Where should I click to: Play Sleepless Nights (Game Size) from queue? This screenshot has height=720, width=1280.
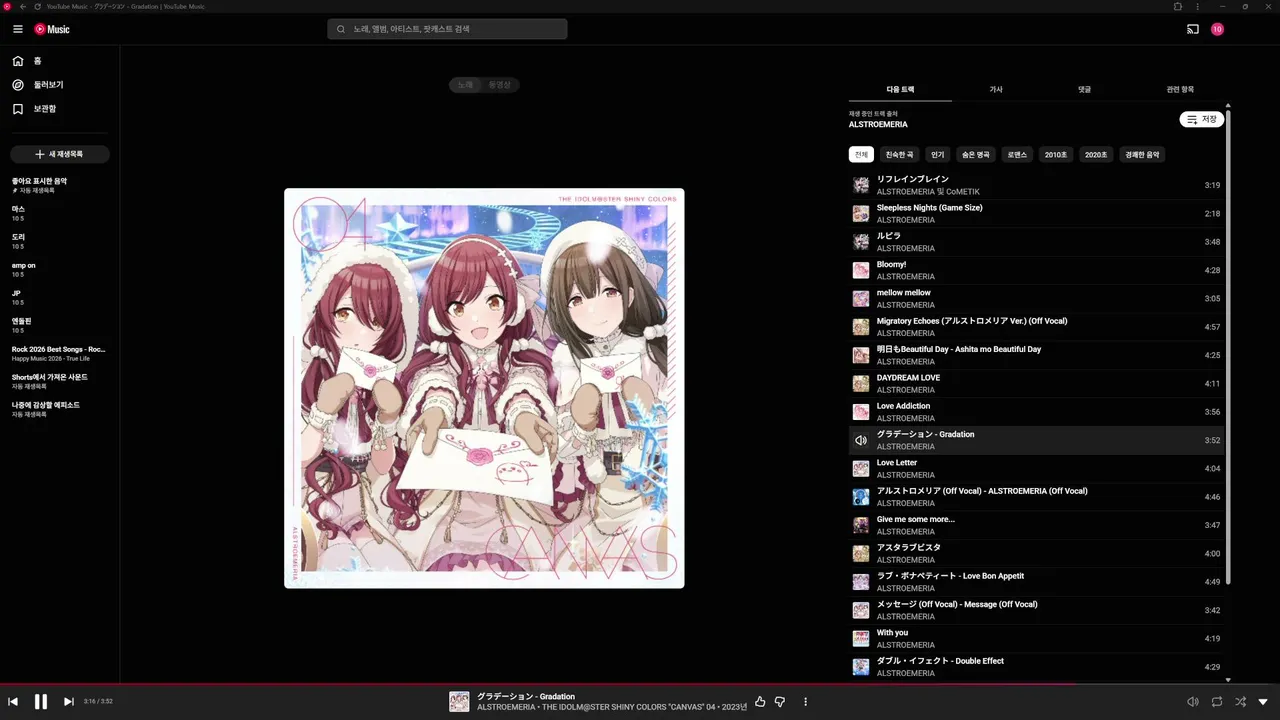1036,213
